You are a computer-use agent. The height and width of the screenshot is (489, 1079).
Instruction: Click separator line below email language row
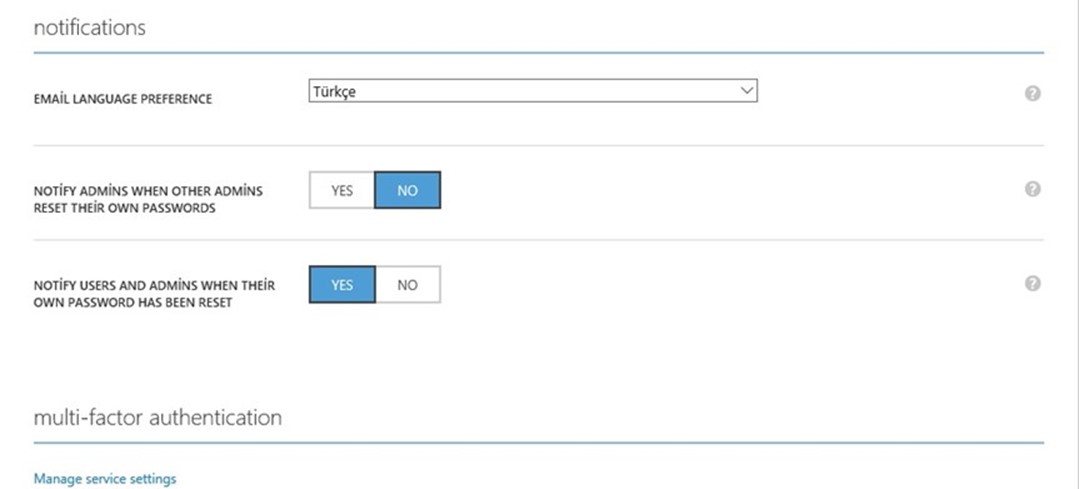click(539, 145)
